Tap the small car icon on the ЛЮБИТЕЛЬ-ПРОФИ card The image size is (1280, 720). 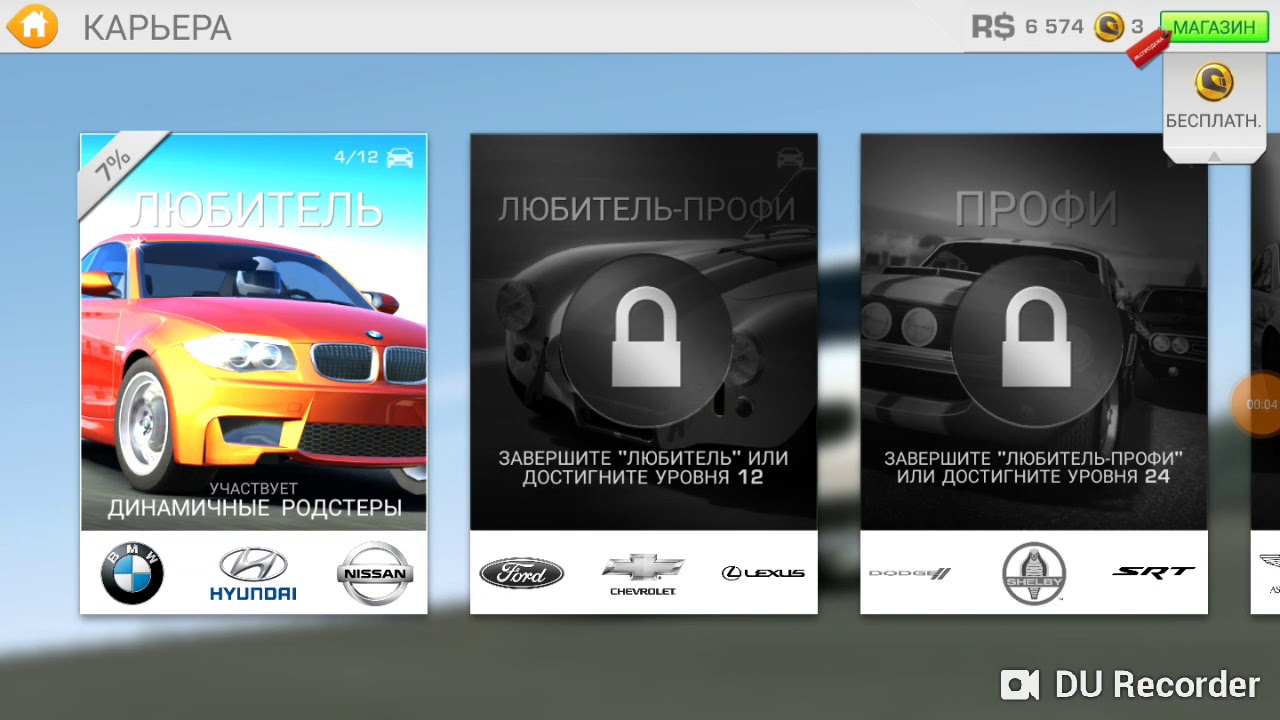[790, 157]
